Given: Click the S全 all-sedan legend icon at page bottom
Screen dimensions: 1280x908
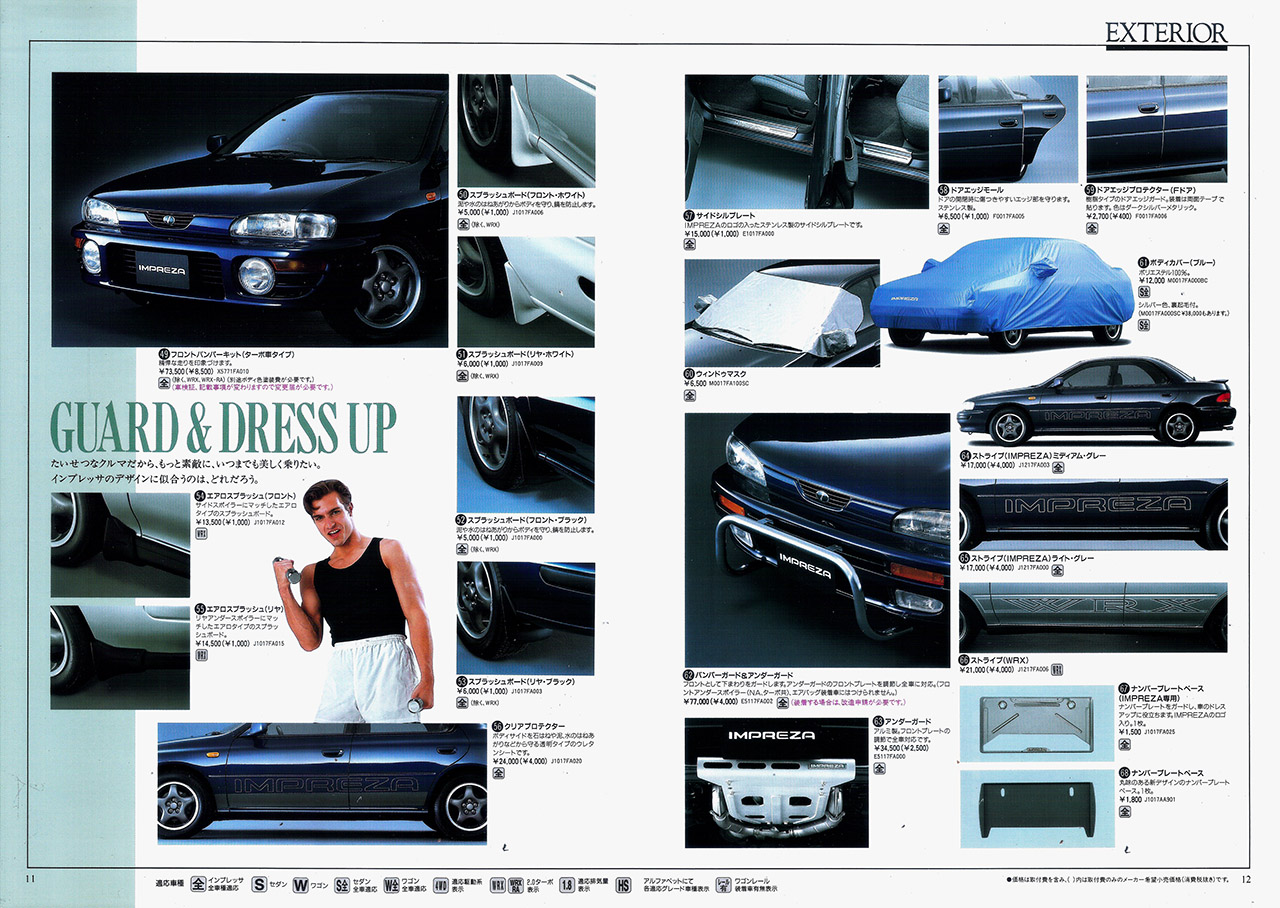Looking at the screenshot, I should point(343,885).
